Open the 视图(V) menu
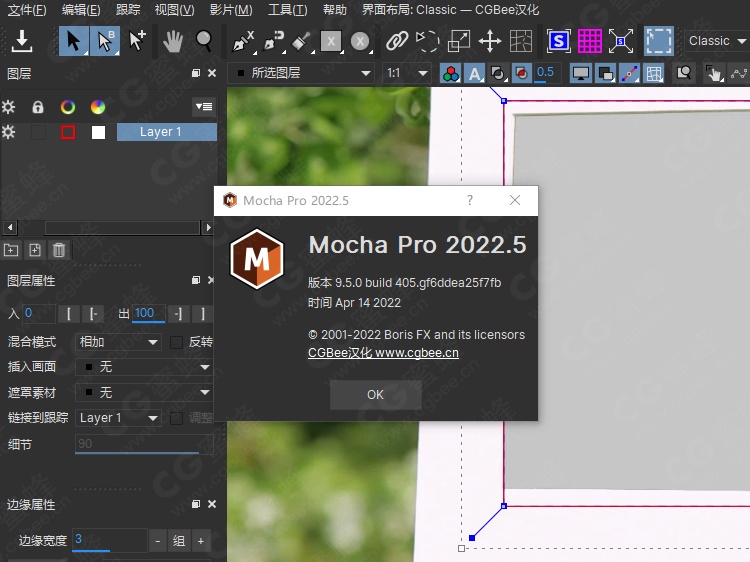 [175, 10]
